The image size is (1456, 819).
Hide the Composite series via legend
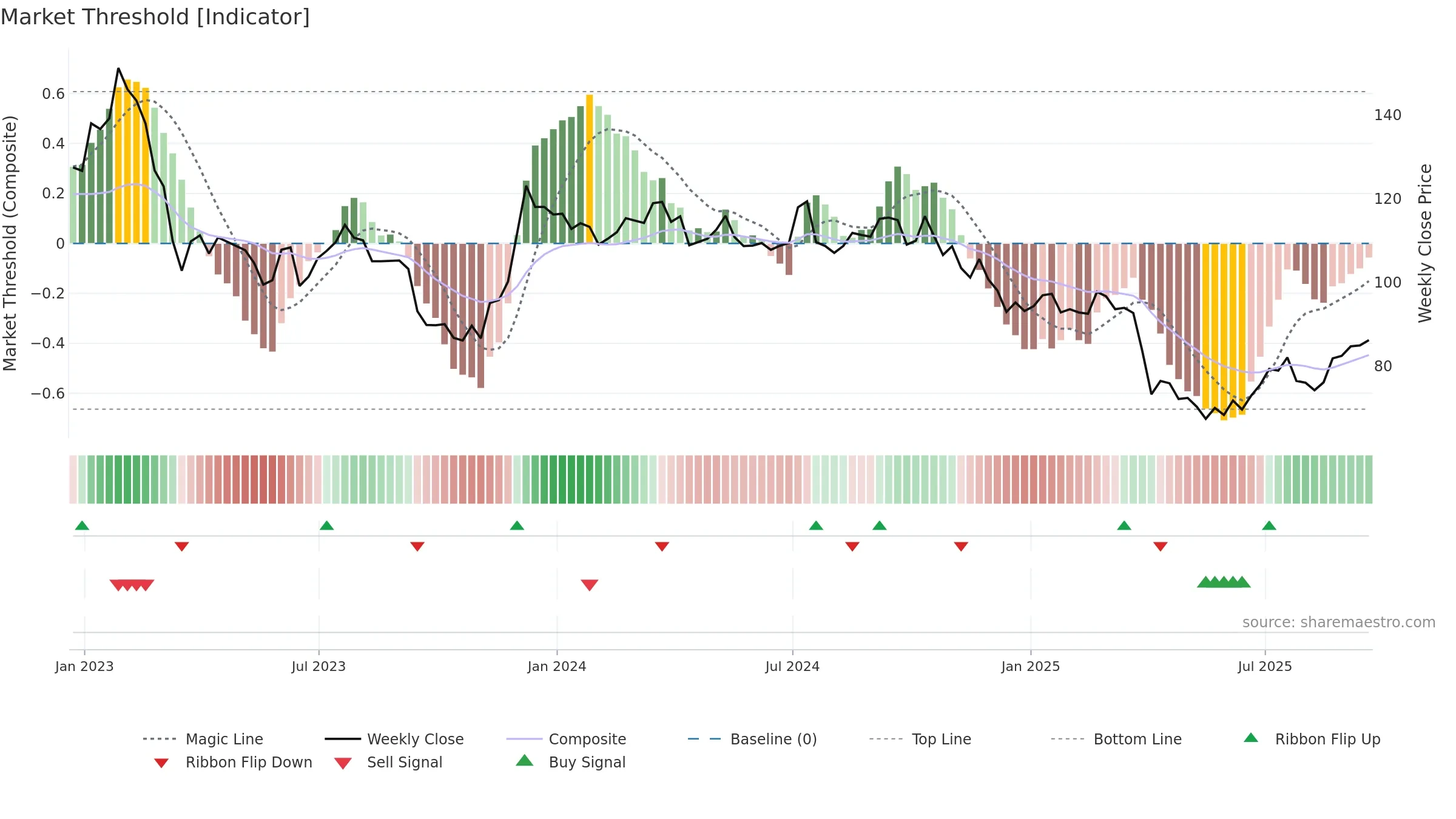point(567,739)
